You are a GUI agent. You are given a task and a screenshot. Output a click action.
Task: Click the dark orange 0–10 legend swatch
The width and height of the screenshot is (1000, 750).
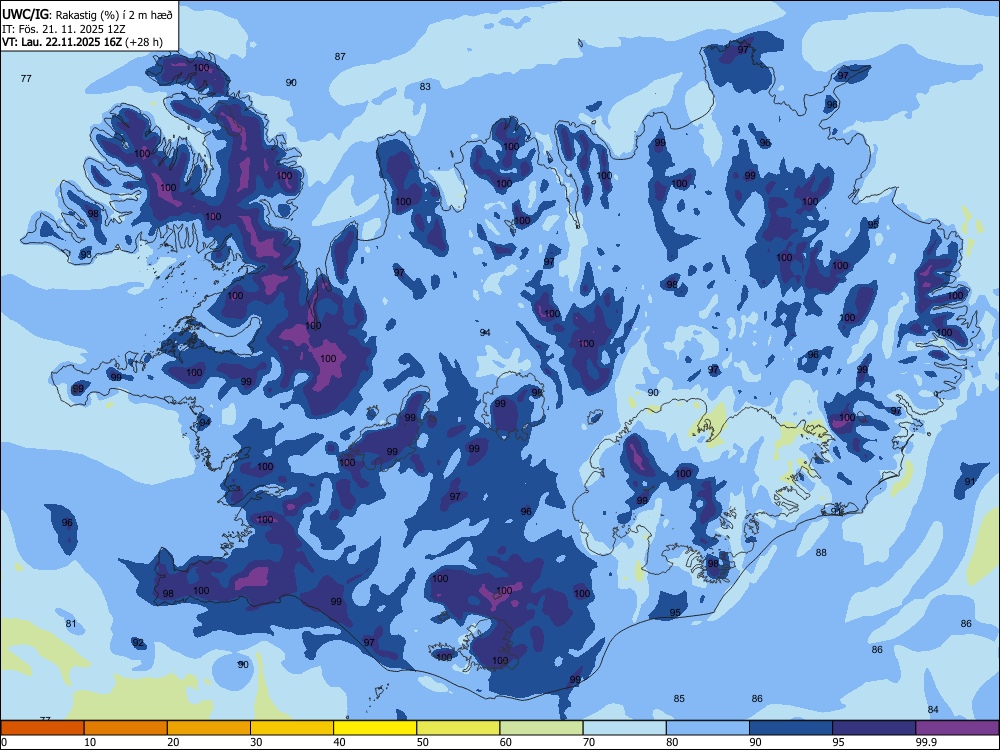42,728
